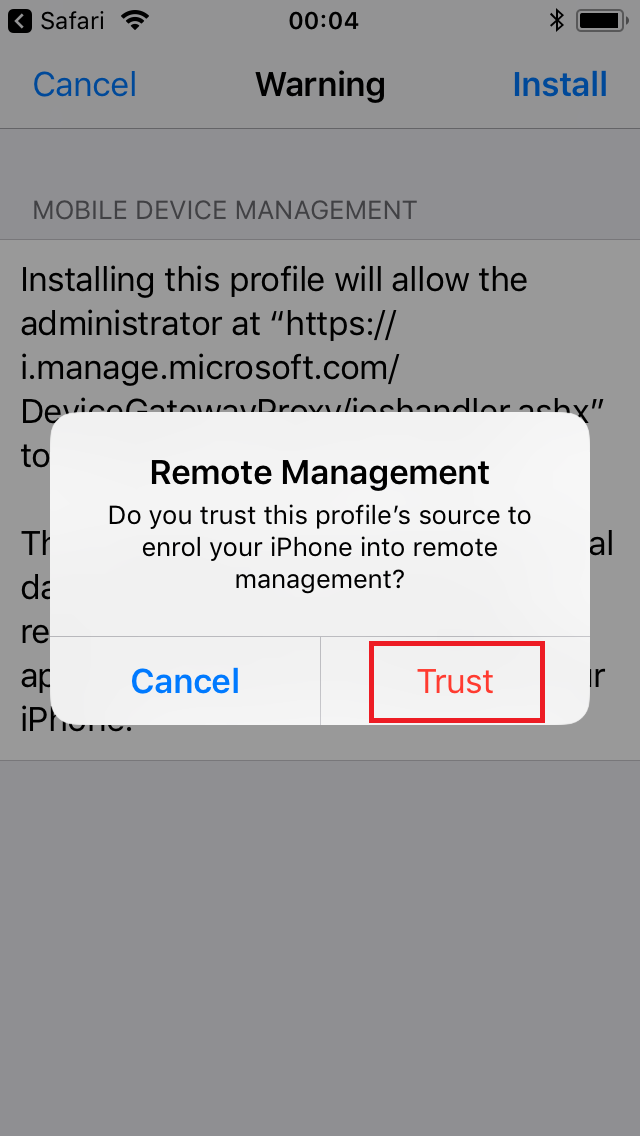Viewport: 640px width, 1136px height.
Task: Tap Cancel in the top navigation bar
Action: [85, 84]
